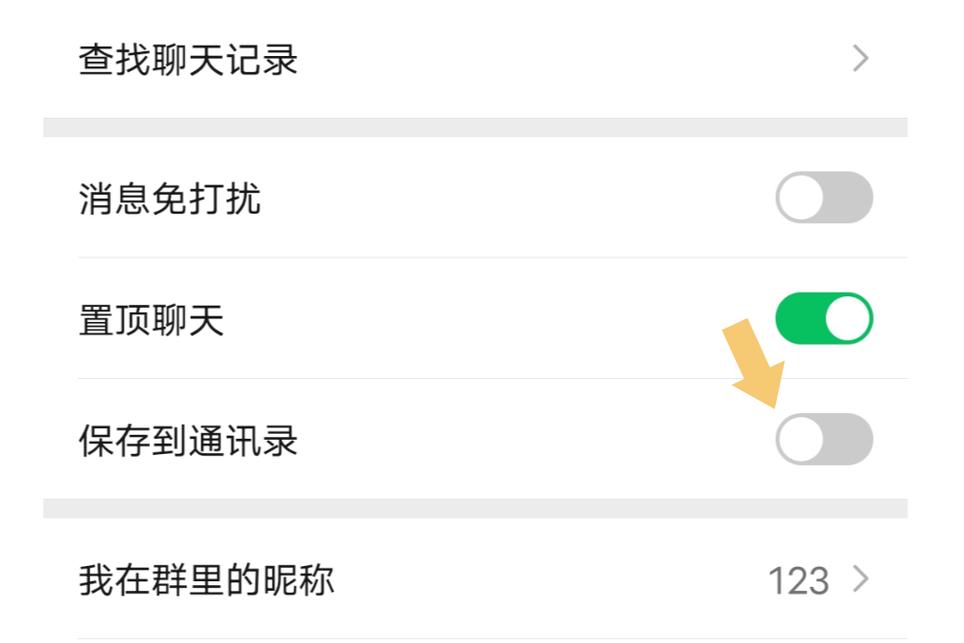Turn off the 置顶聊天 switch

(824, 319)
